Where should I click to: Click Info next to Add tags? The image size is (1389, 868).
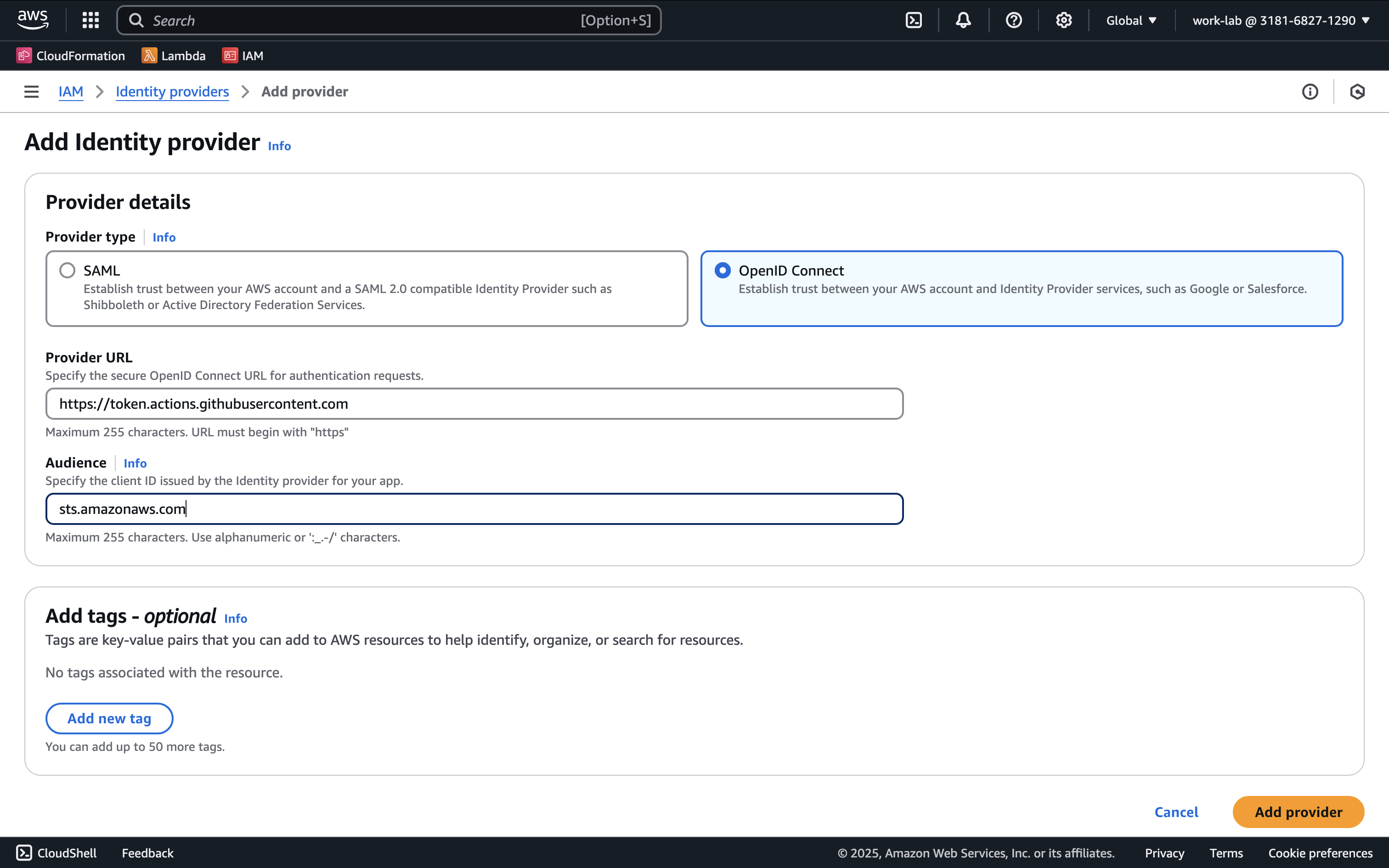point(235,618)
